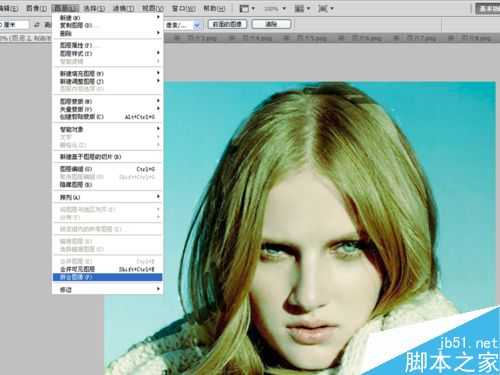Expand the 新建调整图层 (J) submenu
This screenshot has height=375, width=500.
(x=107, y=81)
